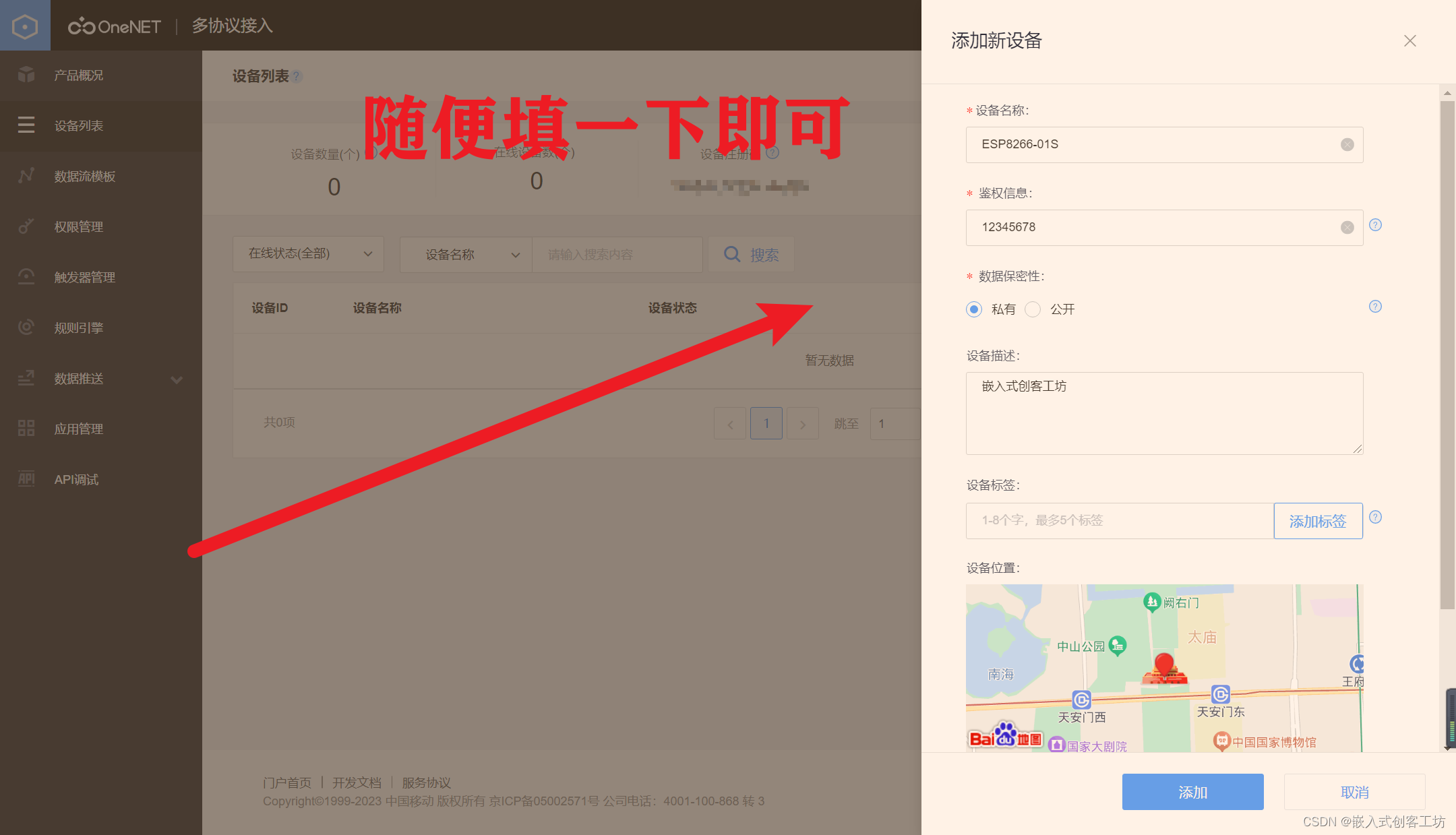Expand the 在线状态(全部) dropdown

tap(307, 254)
